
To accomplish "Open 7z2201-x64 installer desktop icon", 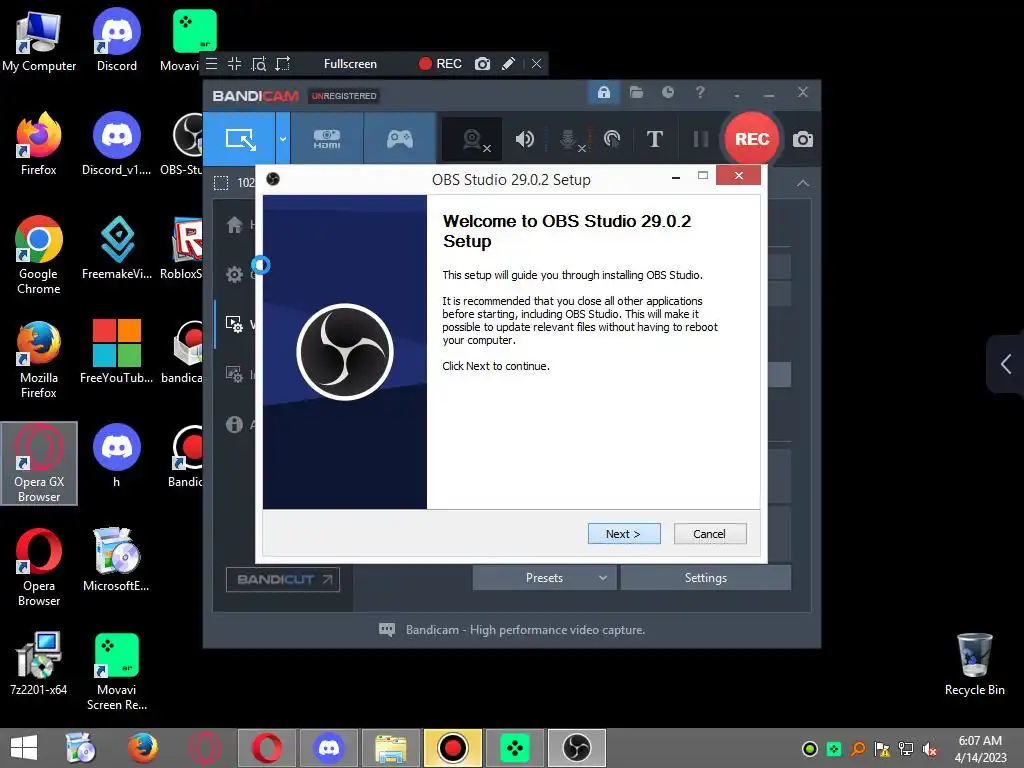I will tap(39, 664).
